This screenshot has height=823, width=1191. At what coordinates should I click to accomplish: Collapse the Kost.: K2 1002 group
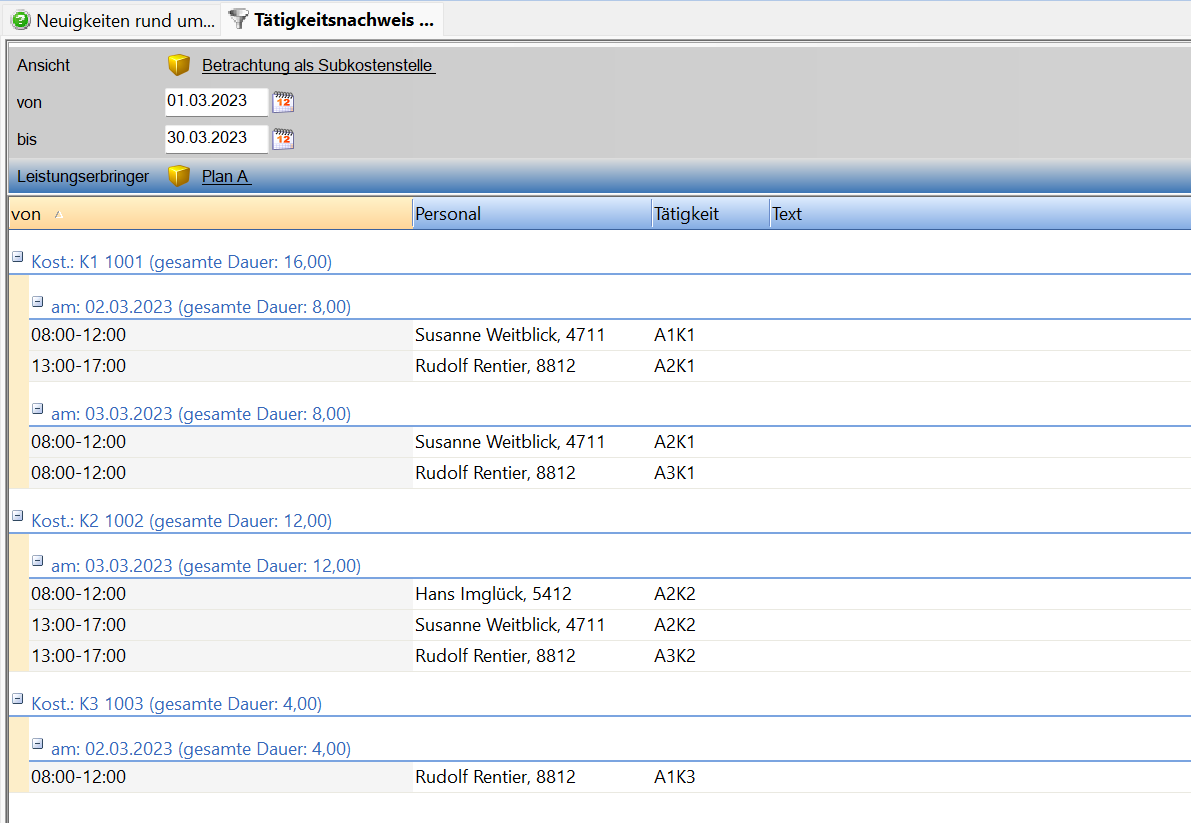click(17, 517)
